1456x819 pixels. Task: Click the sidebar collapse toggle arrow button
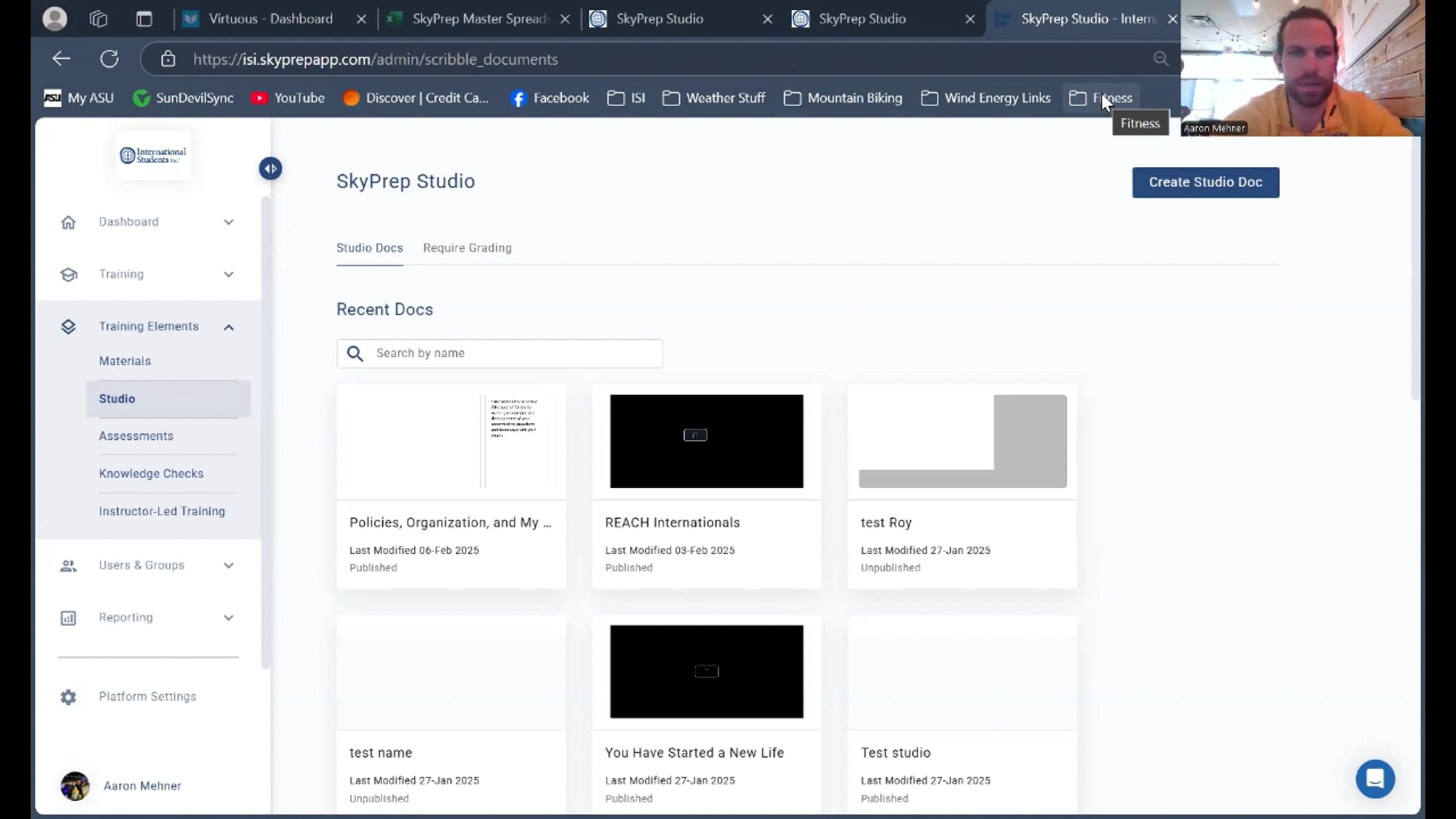(271, 169)
